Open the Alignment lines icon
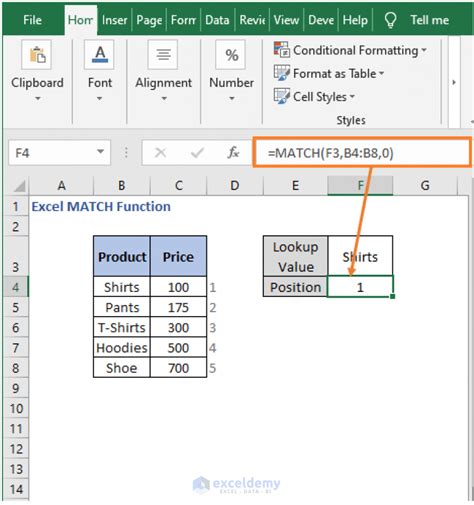474x505 pixels. click(x=163, y=55)
